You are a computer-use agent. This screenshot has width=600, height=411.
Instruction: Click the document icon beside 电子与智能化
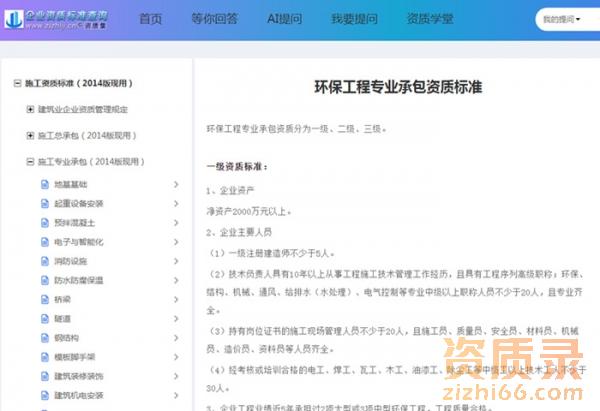[44, 242]
